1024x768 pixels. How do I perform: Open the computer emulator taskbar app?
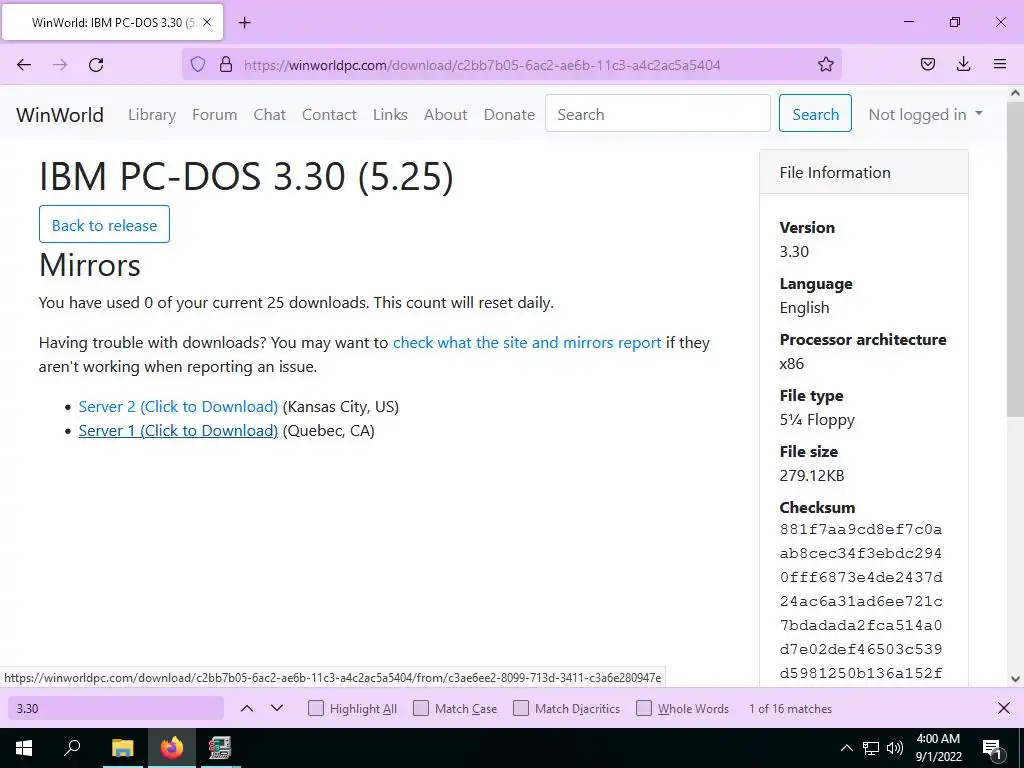(x=220, y=748)
